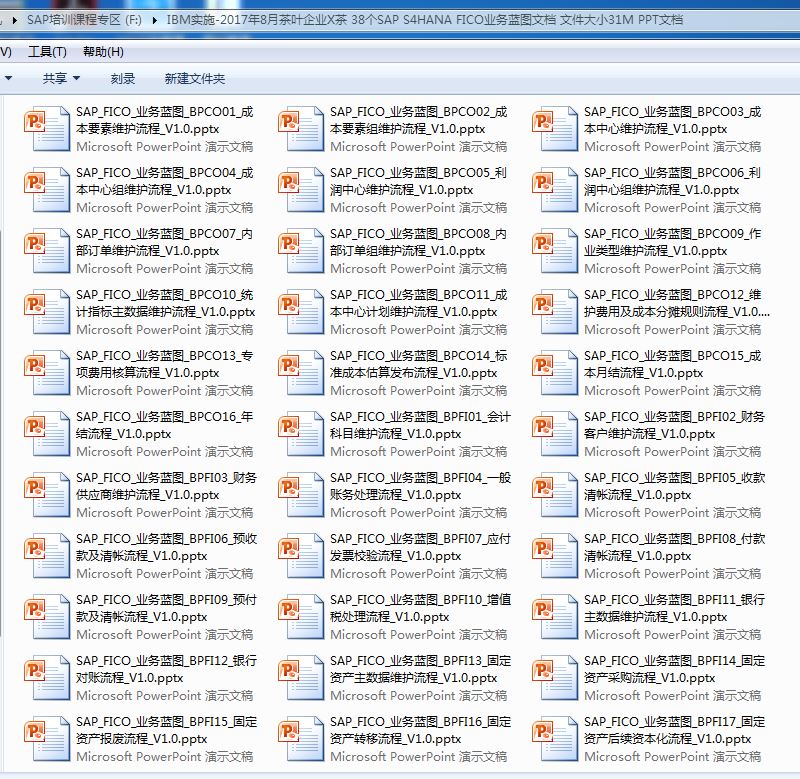Select BPCO05 利润中心维护流程 file icon
The image size is (800, 779).
coord(301,190)
